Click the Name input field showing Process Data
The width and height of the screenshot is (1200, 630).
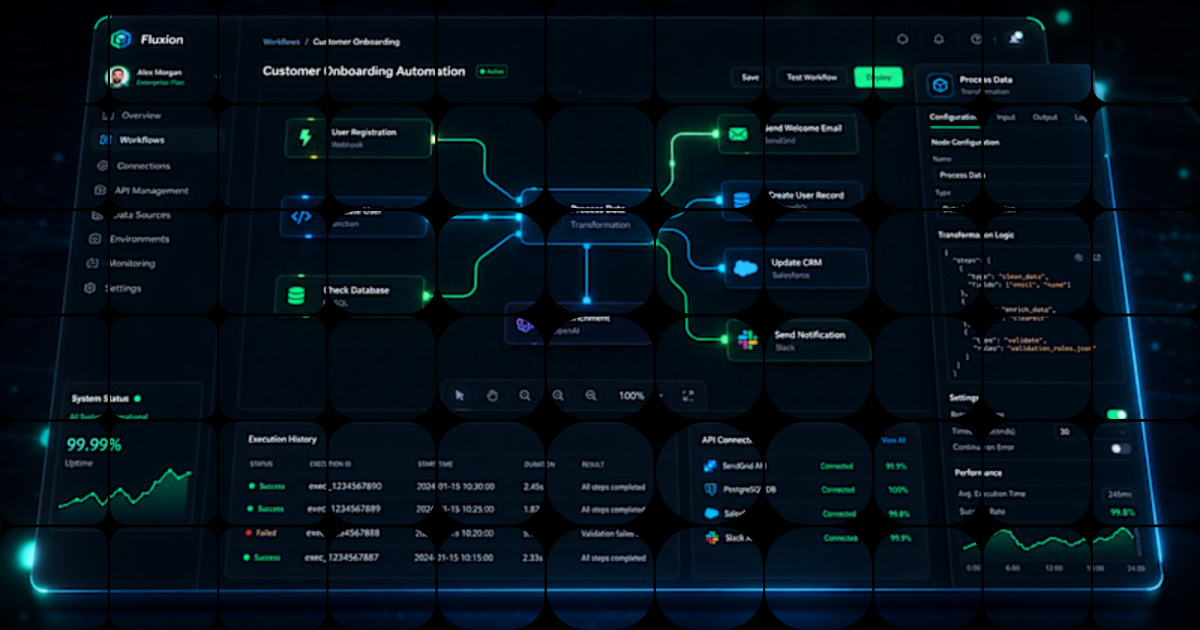[x=1015, y=175]
